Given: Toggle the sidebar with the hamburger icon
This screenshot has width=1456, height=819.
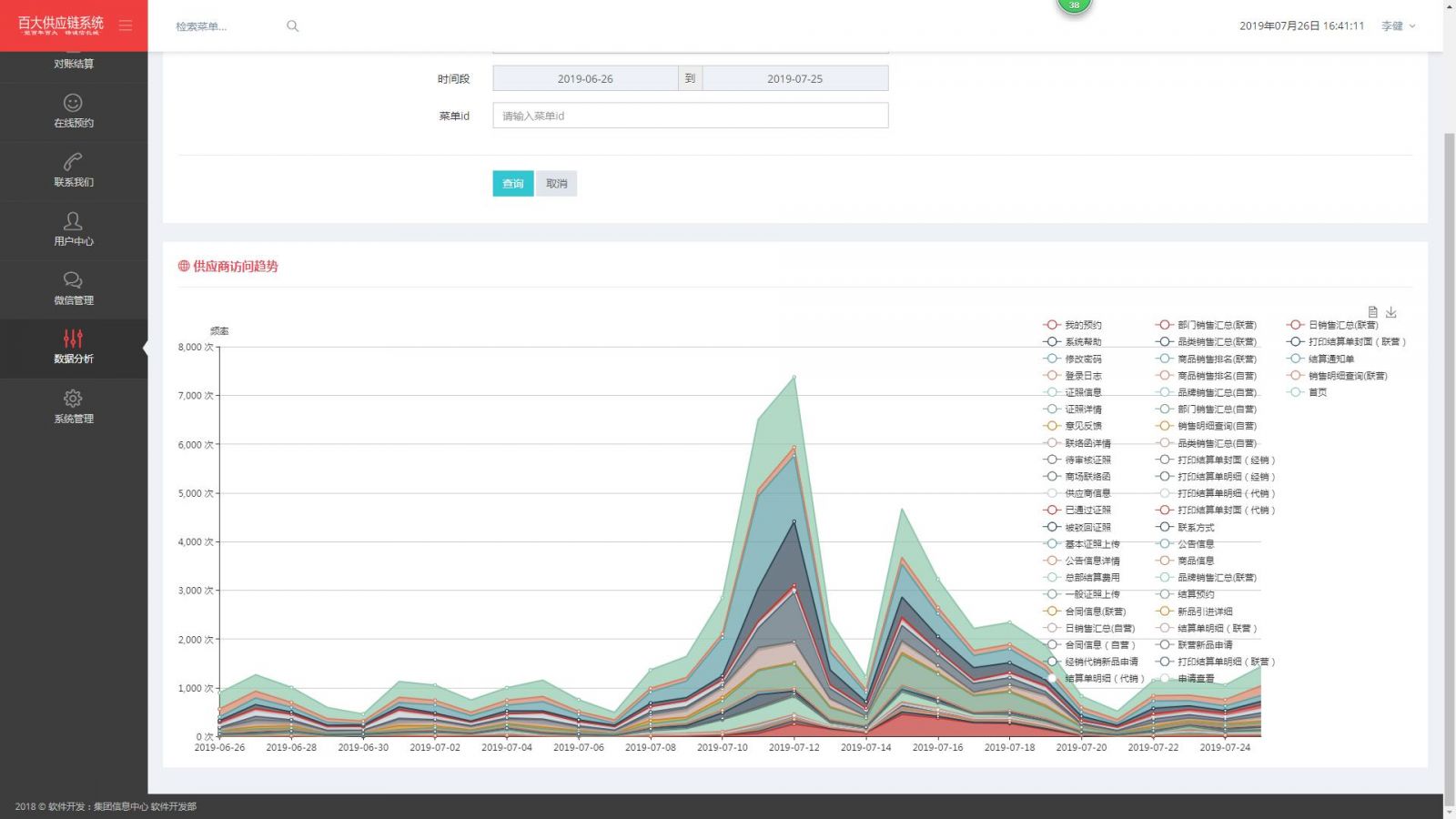Looking at the screenshot, I should (126, 25).
